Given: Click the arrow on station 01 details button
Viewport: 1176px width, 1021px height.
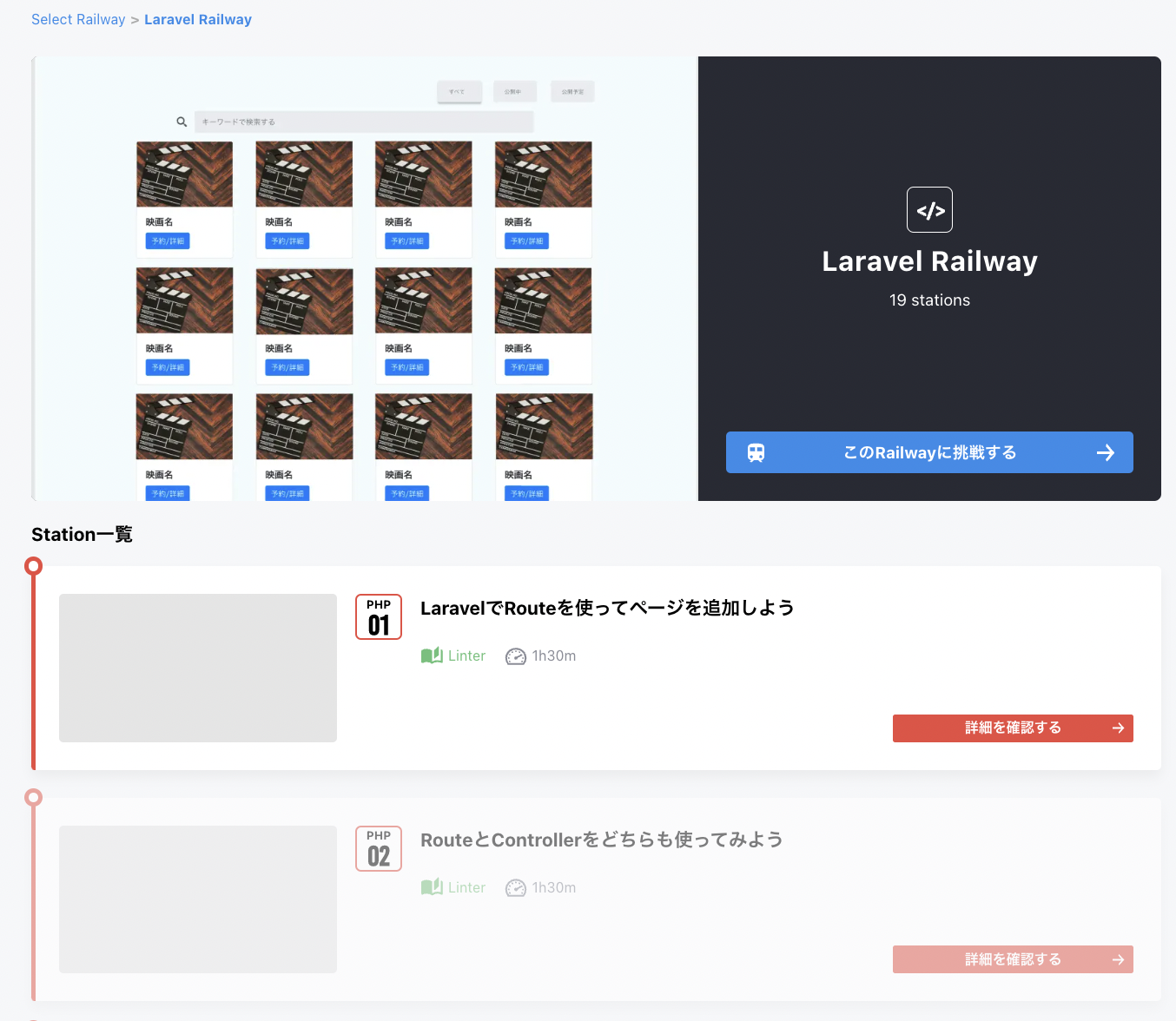Looking at the screenshot, I should coord(1118,728).
